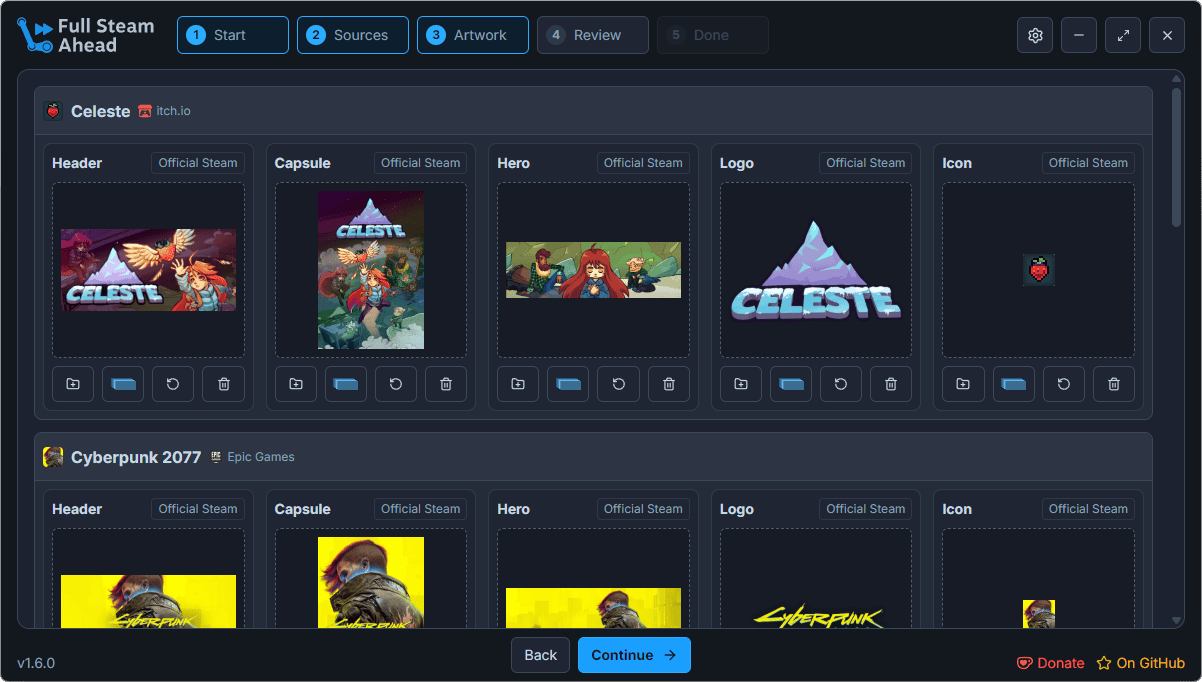Viewport: 1202px width, 682px height.
Task: Open the Donate link
Action: [1051, 663]
